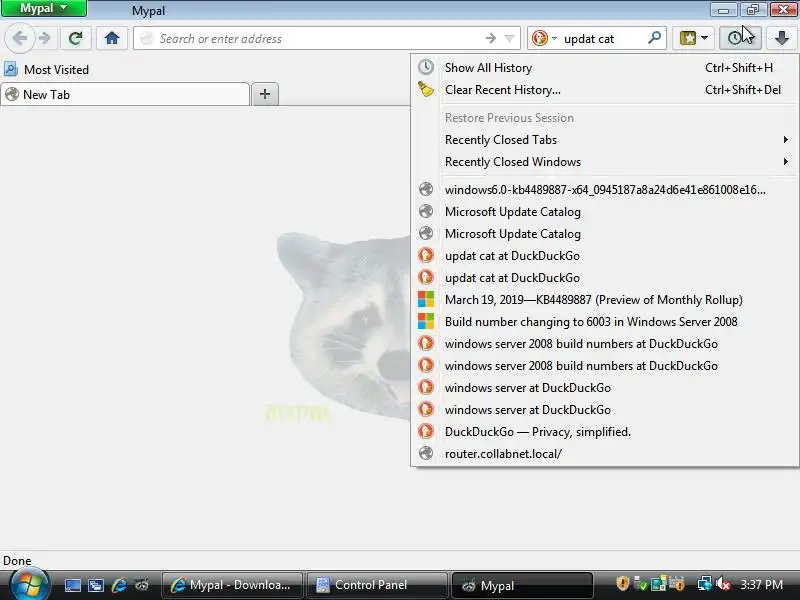800x600 pixels.
Task: Open the DuckDuckGo search engine selector
Action: click(x=544, y=38)
